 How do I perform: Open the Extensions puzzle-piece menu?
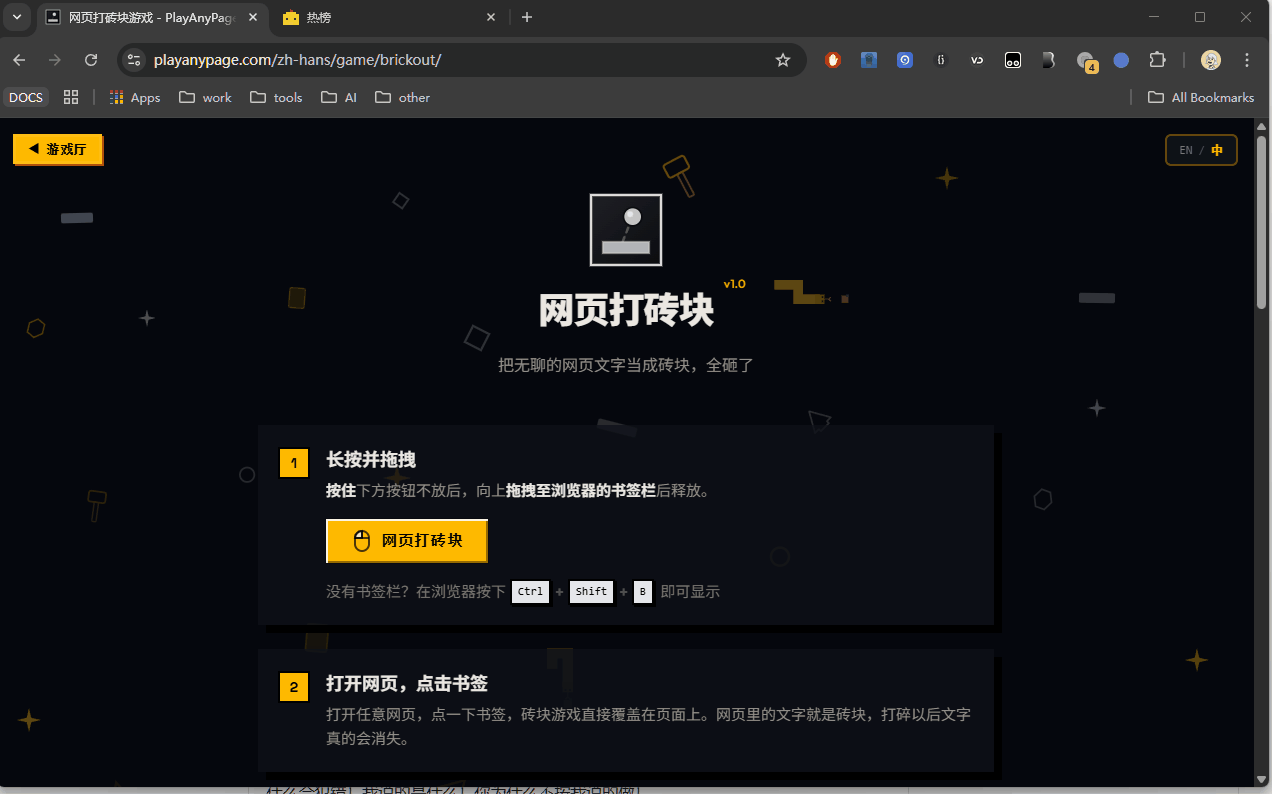click(x=1157, y=60)
